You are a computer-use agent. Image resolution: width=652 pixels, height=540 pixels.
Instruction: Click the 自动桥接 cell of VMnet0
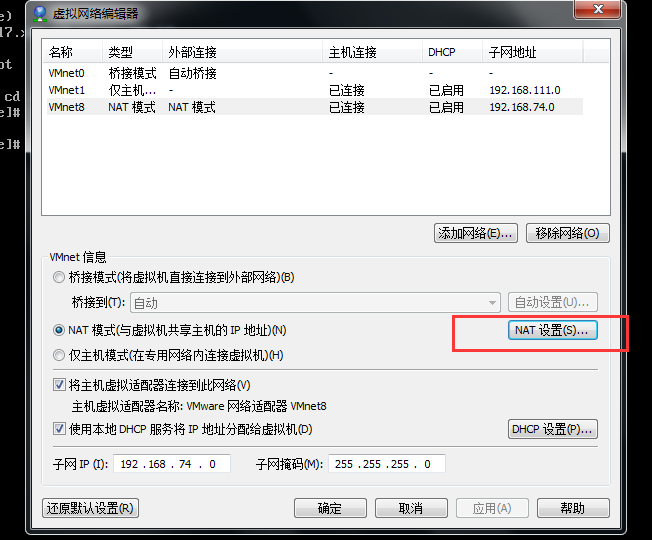[x=193, y=74]
